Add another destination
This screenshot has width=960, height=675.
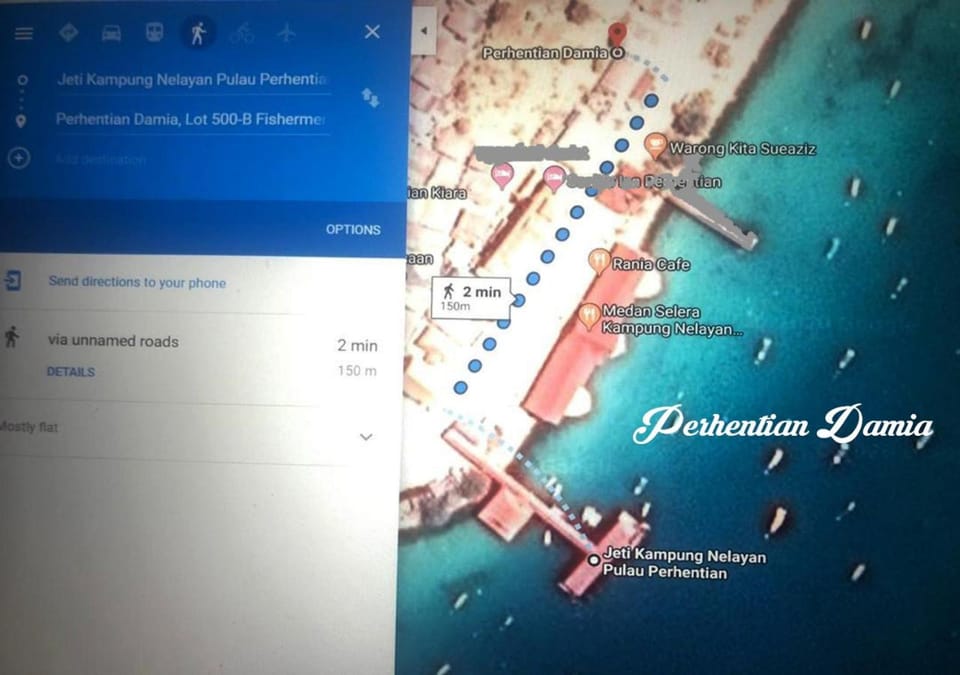pos(19,158)
